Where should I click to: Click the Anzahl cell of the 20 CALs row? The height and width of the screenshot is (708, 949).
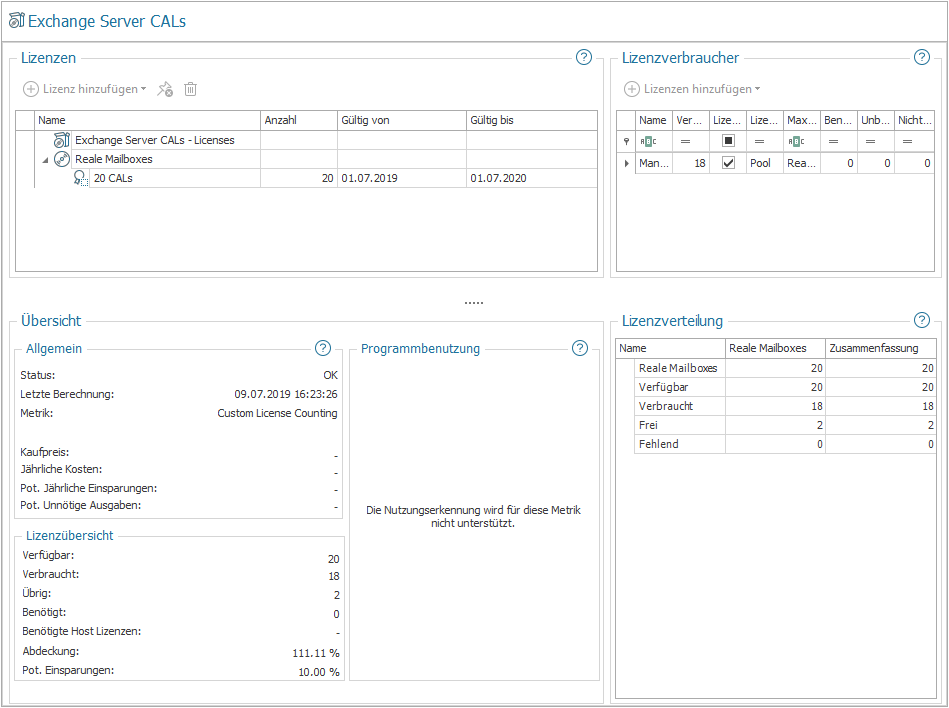[299, 178]
